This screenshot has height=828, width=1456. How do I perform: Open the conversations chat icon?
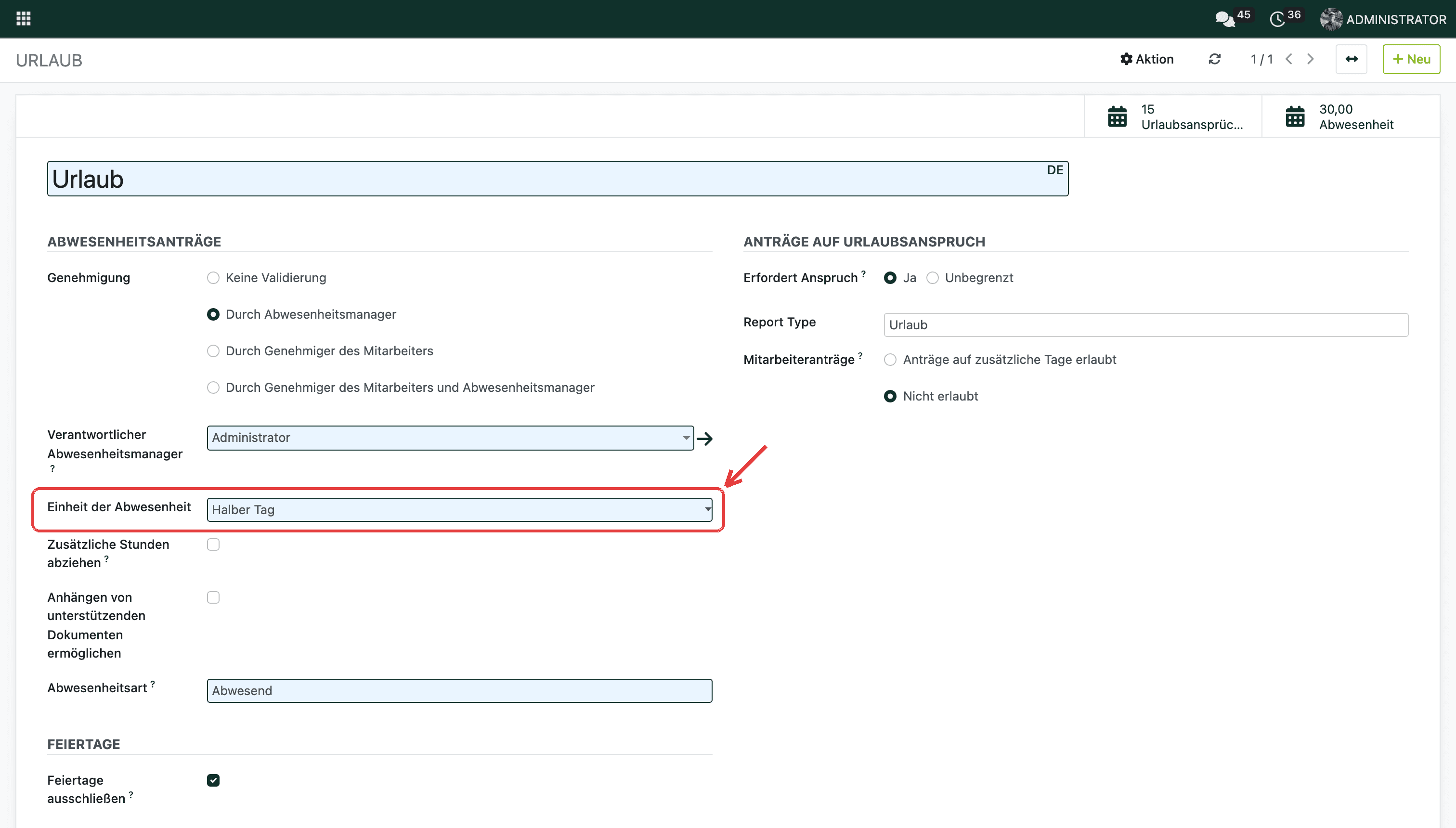point(1224,19)
